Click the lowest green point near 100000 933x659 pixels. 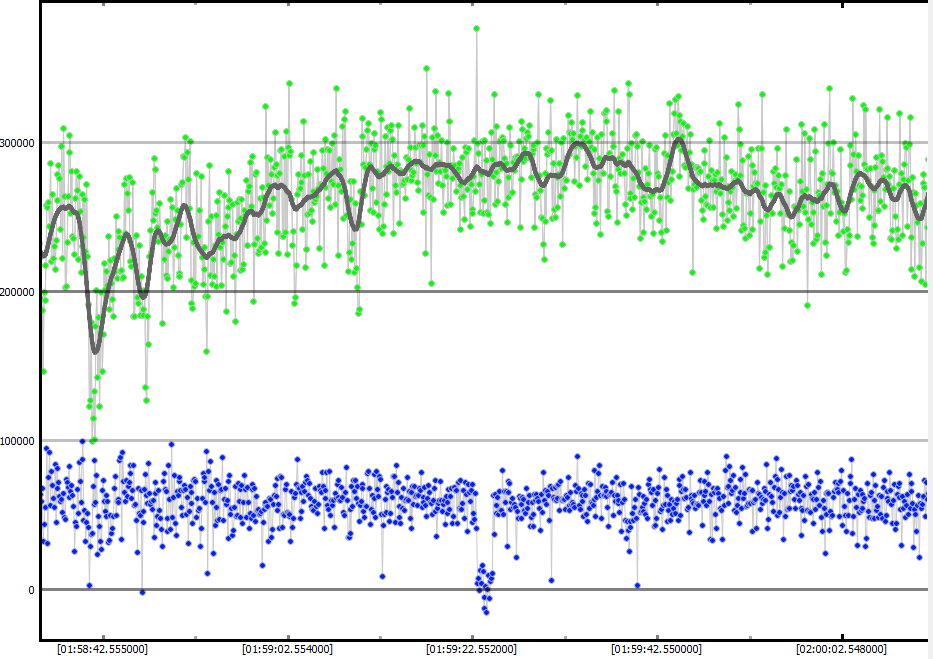(94, 440)
